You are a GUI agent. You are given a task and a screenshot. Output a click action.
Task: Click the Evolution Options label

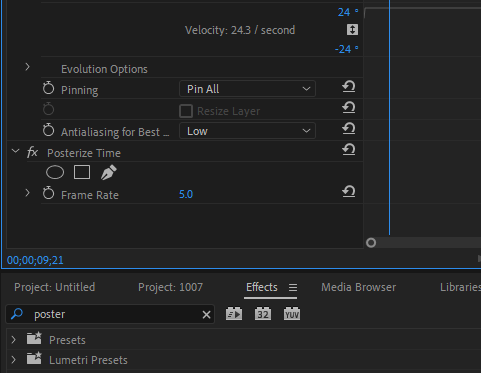104,69
